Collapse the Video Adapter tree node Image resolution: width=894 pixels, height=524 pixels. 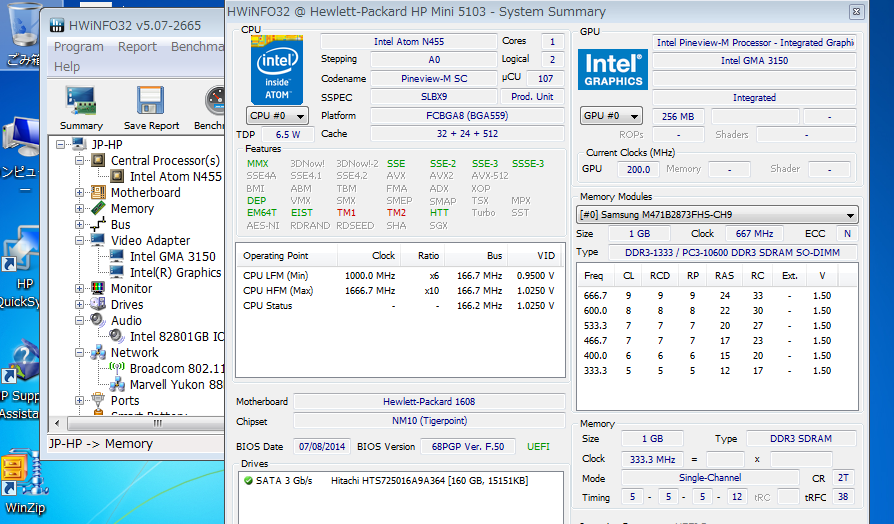79,241
